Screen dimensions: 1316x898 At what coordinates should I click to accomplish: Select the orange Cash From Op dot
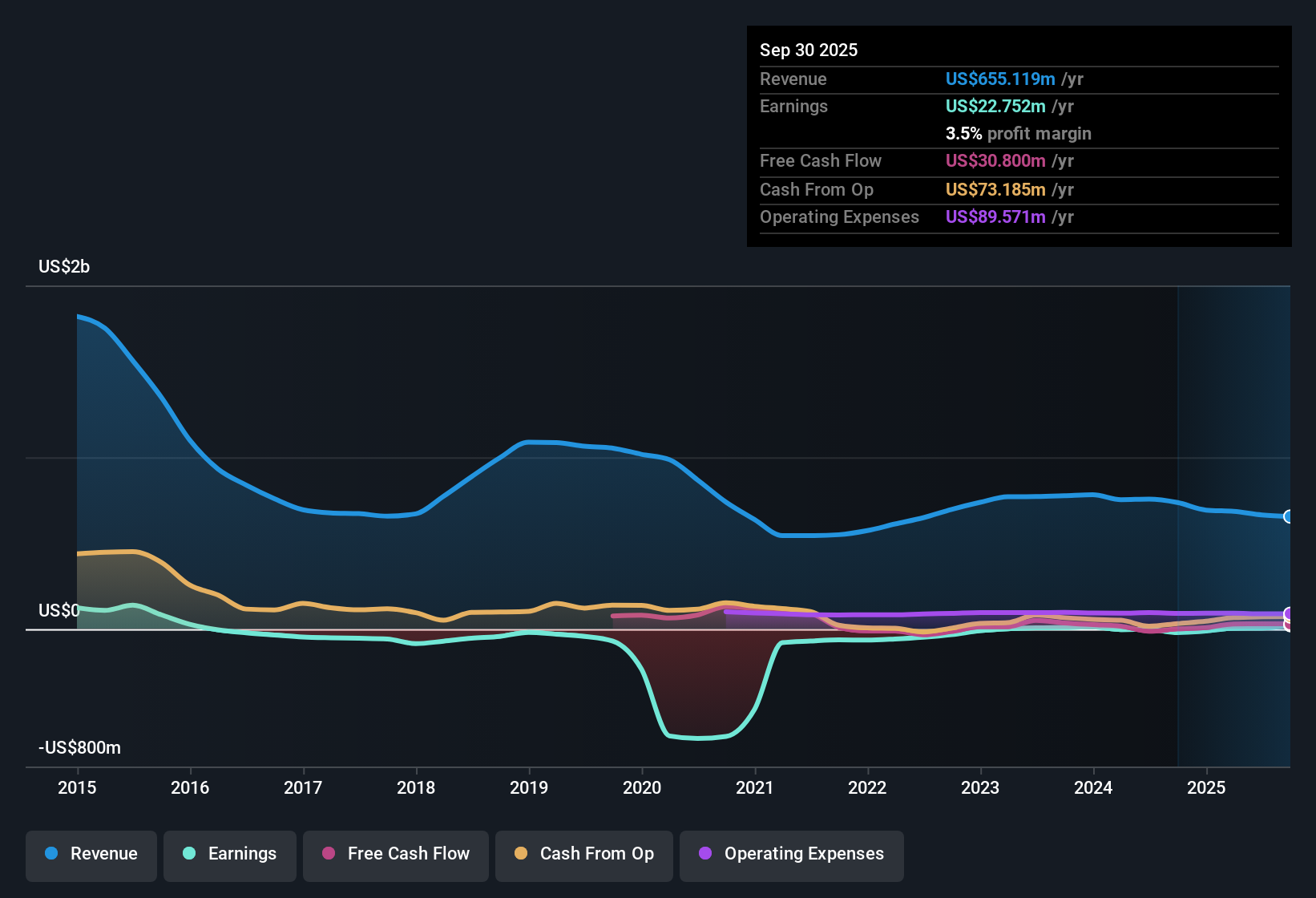tap(519, 854)
